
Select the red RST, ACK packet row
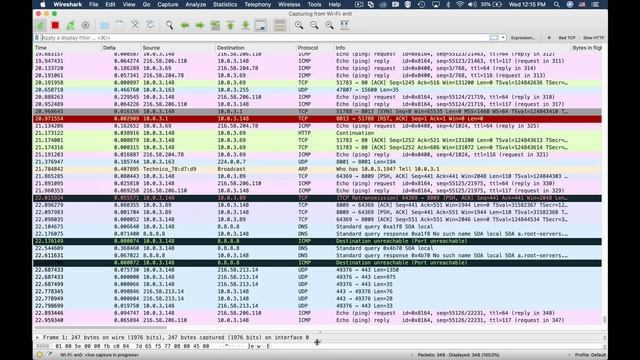pyautogui.click(x=317, y=119)
